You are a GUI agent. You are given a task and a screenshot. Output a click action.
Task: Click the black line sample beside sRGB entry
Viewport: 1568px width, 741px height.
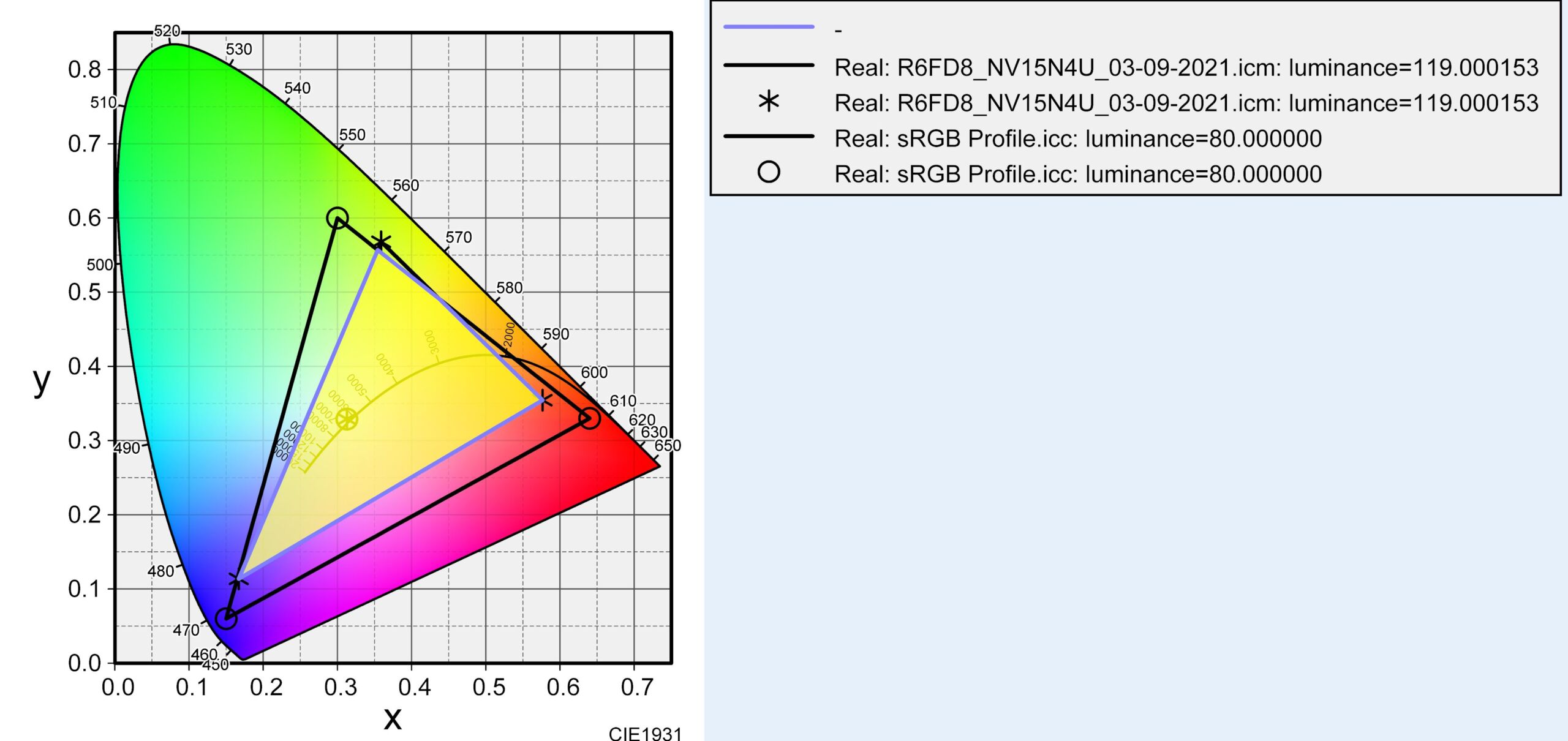coord(769,137)
